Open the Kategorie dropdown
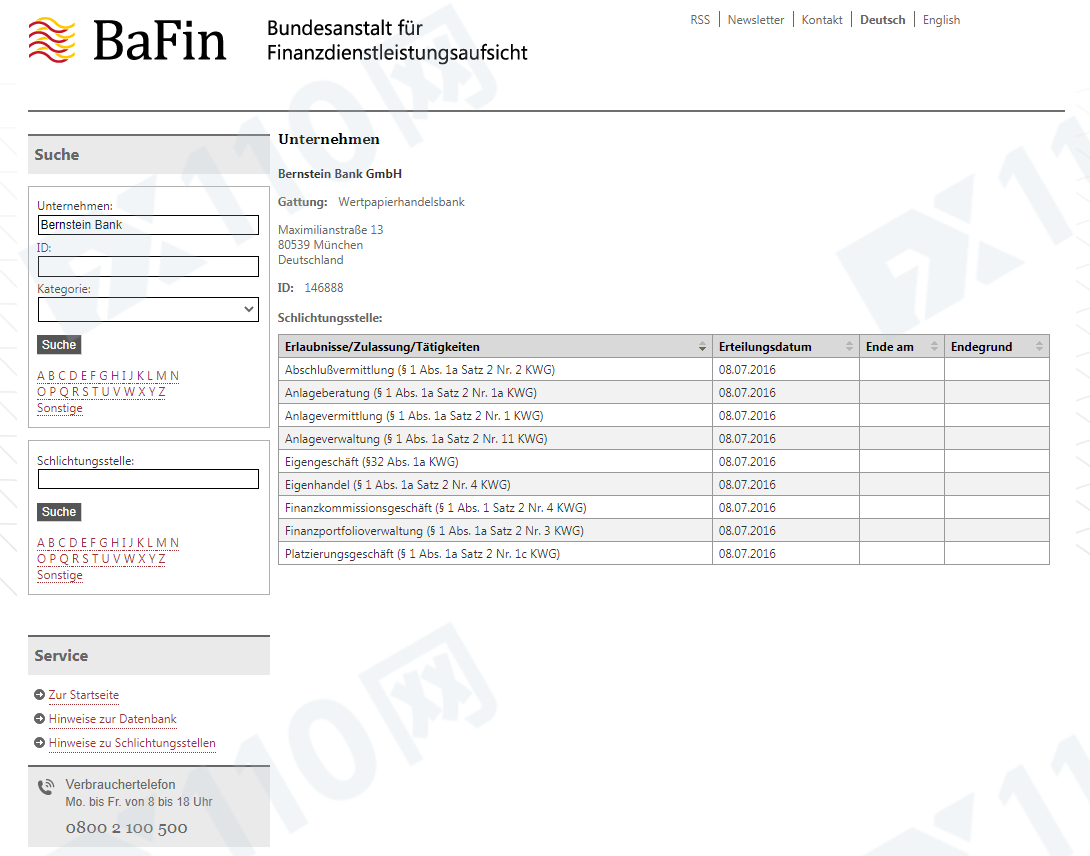The image size is (1090, 856). (148, 309)
